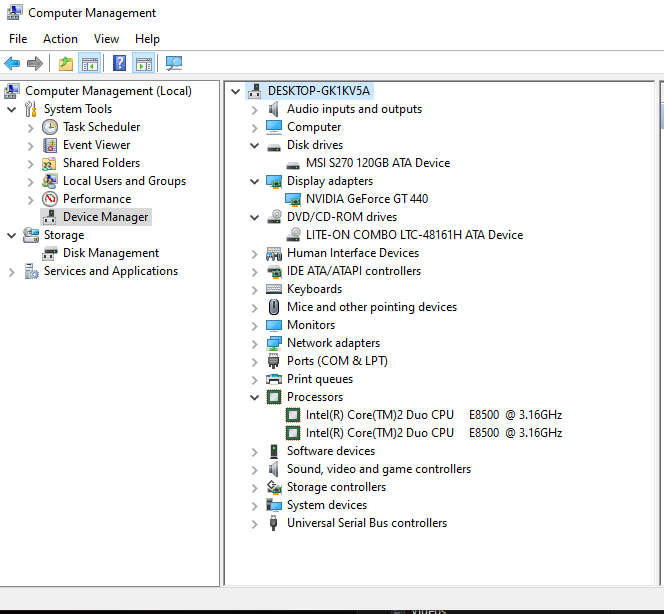Click the Processors chip icon
Viewport: 664px width, 614px height.
click(x=274, y=397)
